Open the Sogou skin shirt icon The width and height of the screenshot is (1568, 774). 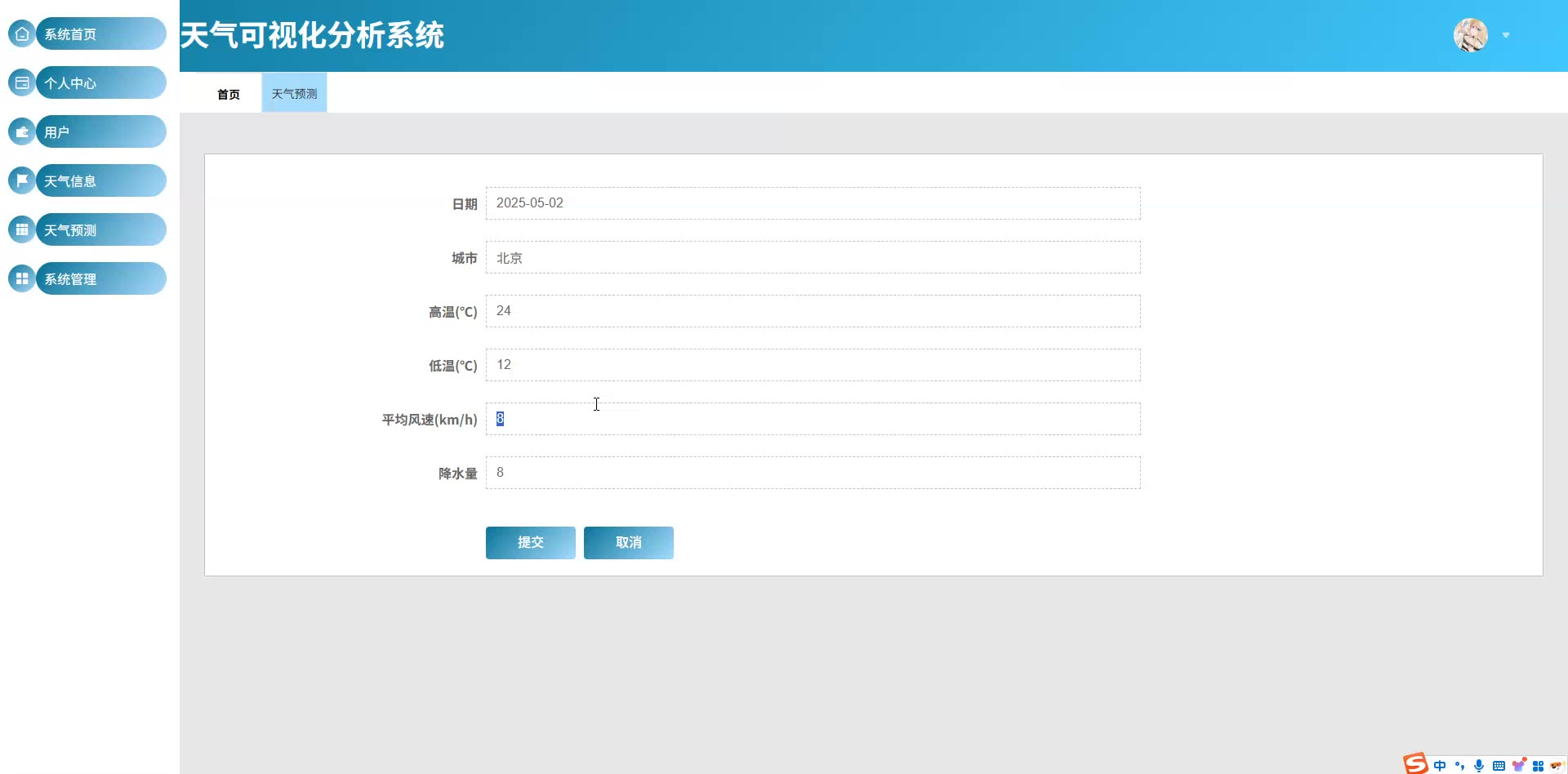click(x=1519, y=765)
